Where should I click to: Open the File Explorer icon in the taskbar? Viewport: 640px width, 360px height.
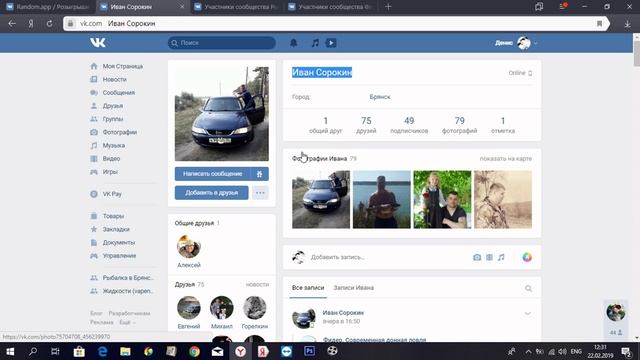click(x=125, y=351)
